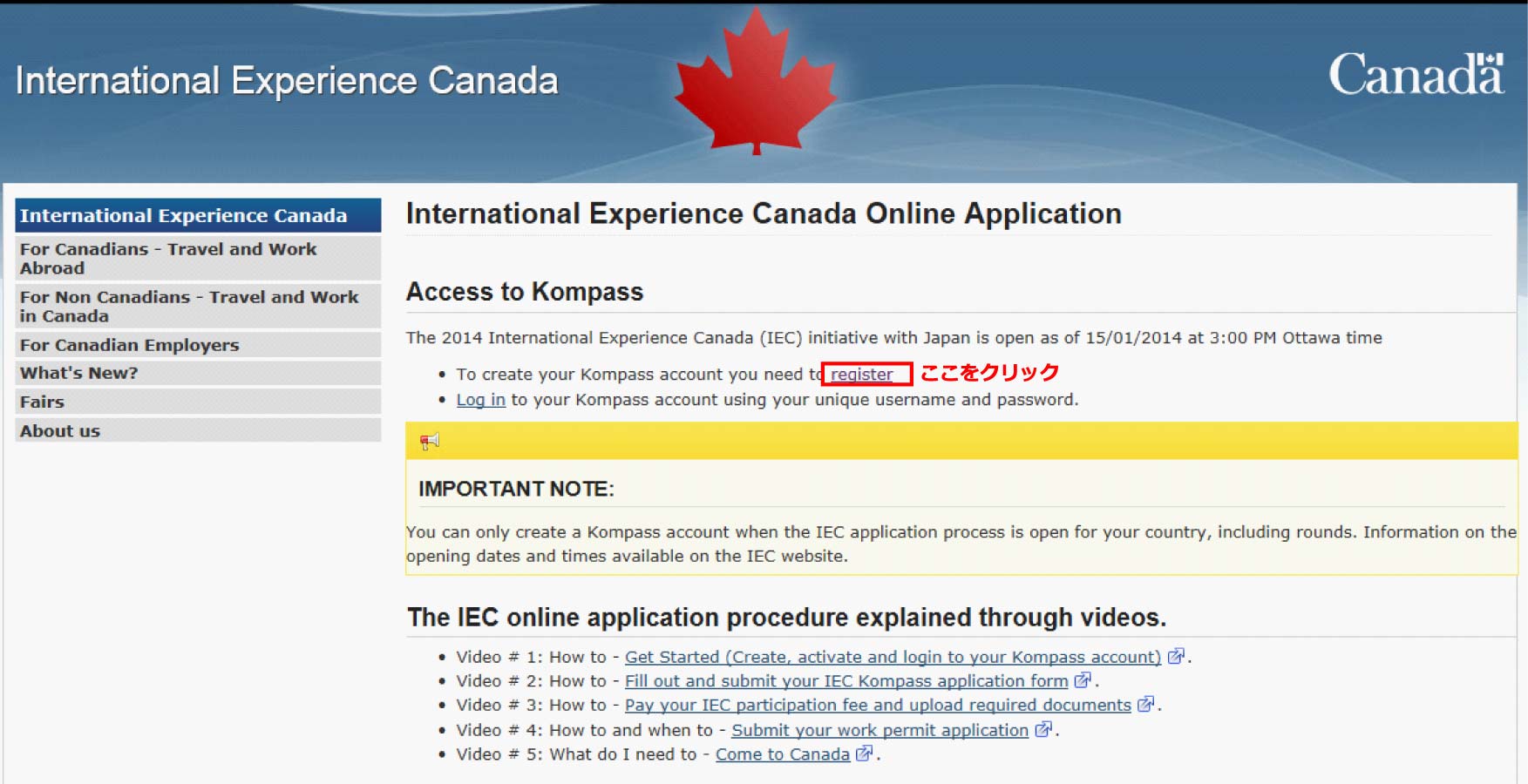Open Fill out and submit Kompass form link

click(x=846, y=680)
